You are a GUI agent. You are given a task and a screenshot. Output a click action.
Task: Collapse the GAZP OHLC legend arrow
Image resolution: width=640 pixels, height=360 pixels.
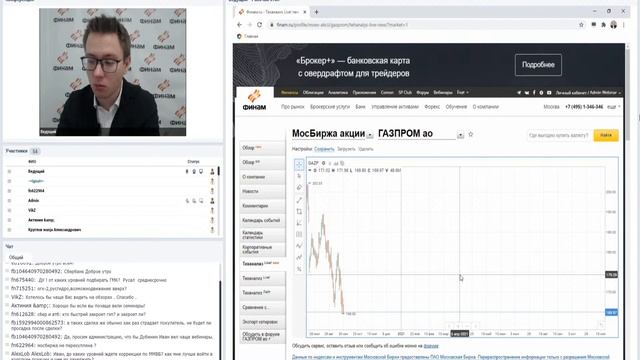[x=310, y=170]
